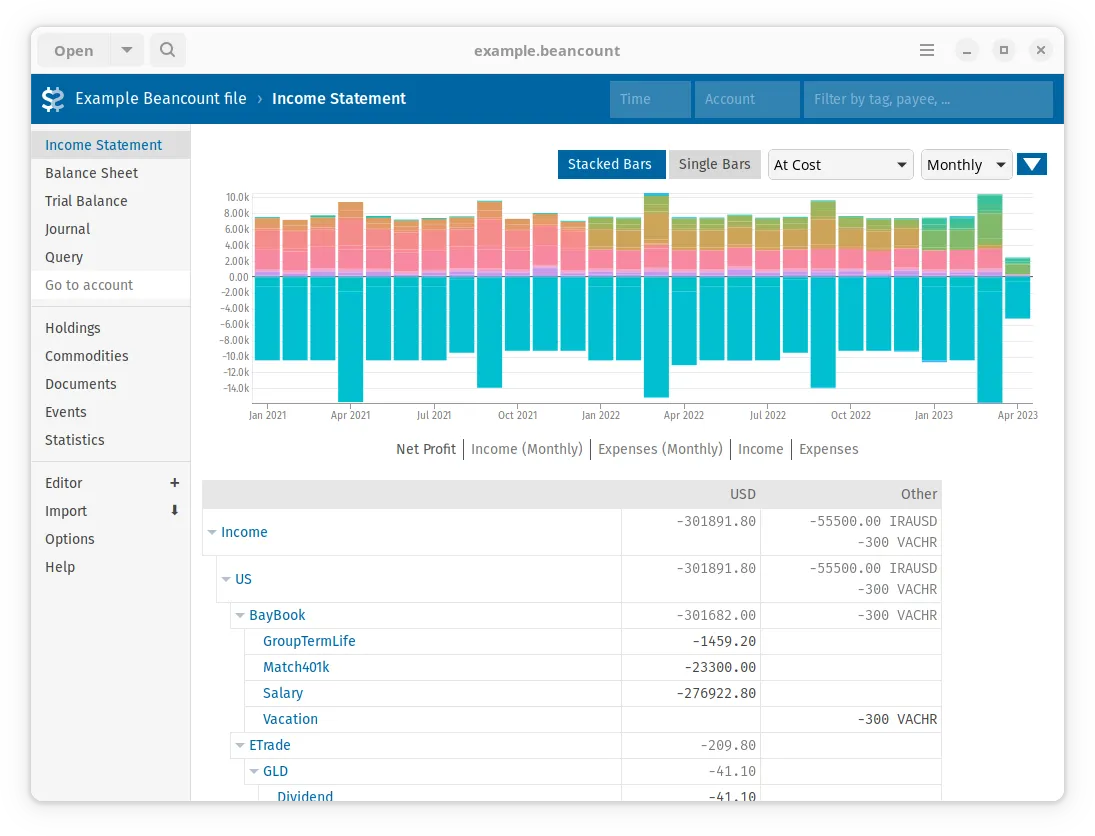
Task: Open the Help page
Action: point(110,567)
